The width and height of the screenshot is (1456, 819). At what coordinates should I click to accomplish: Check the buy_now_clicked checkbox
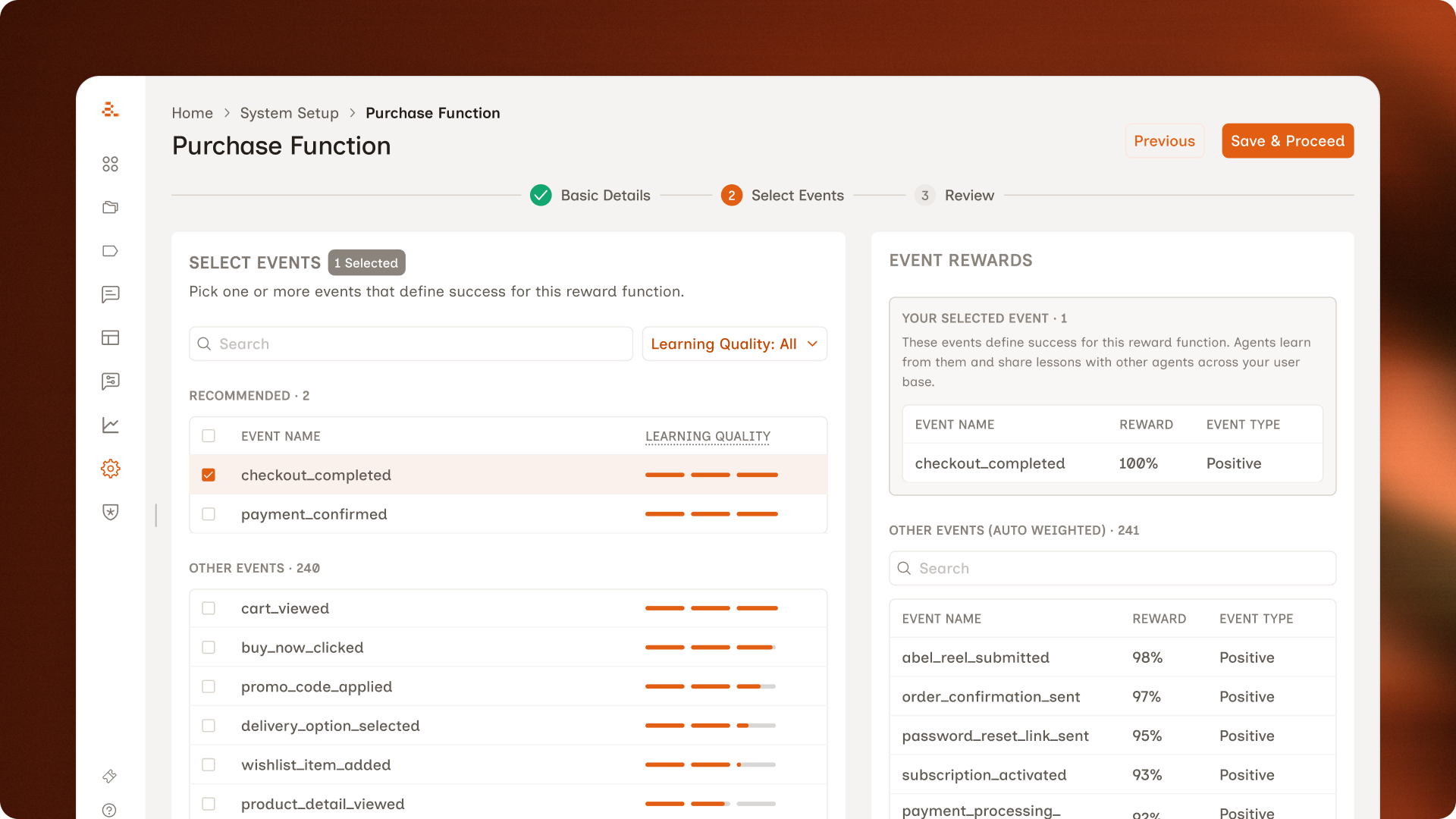coord(209,648)
